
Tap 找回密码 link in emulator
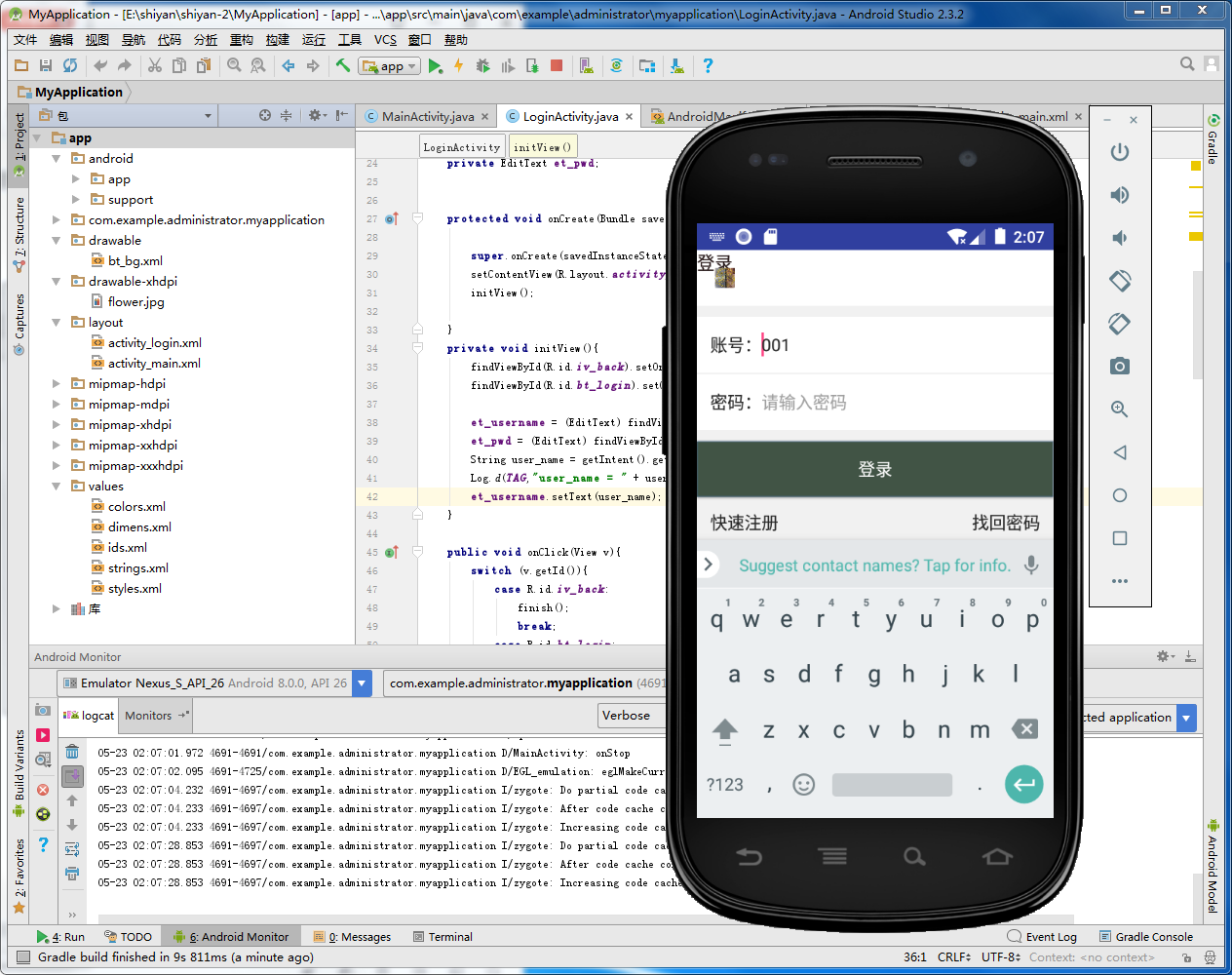click(x=1006, y=523)
